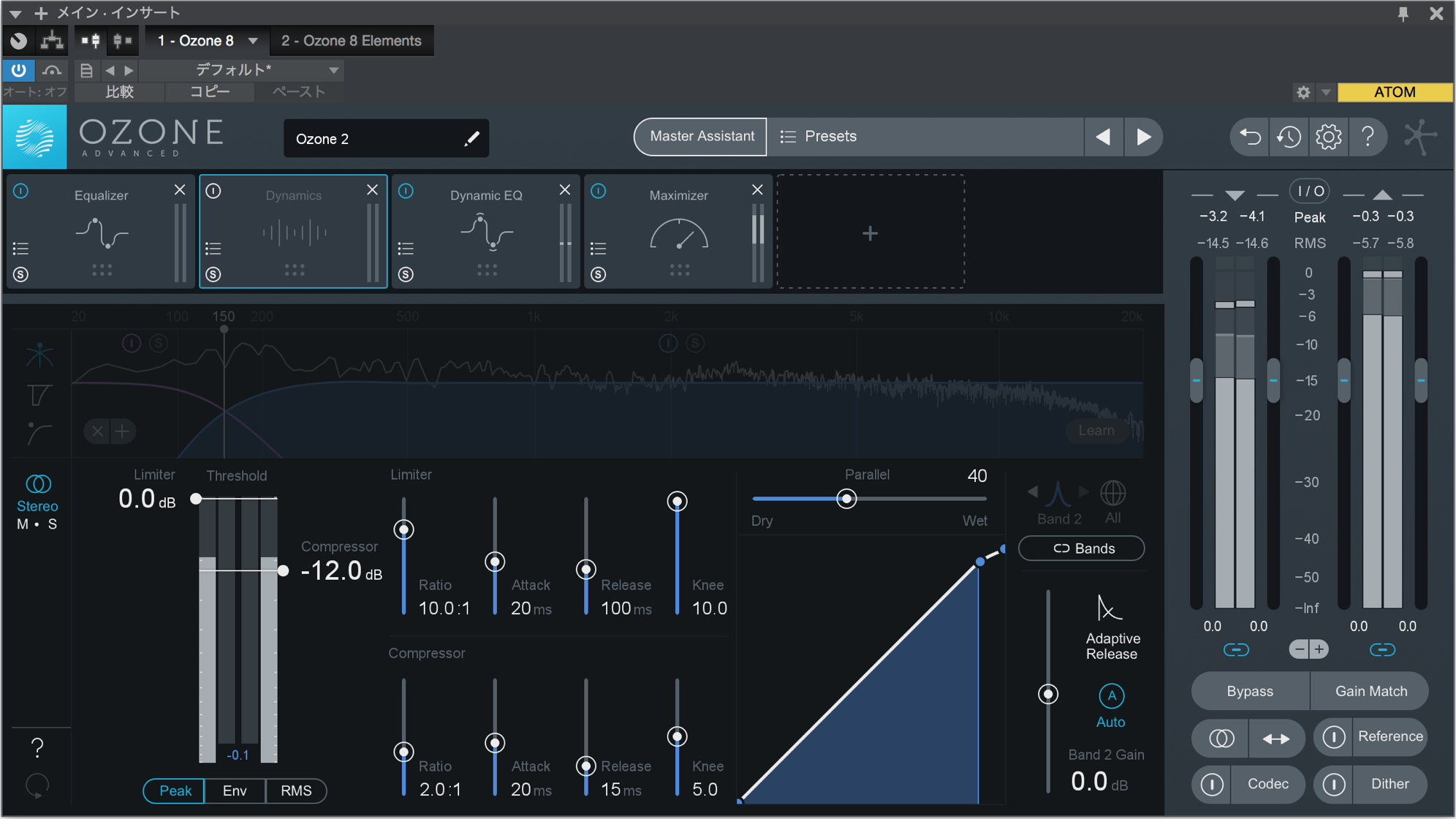Add a module in the empty slot

(870, 233)
